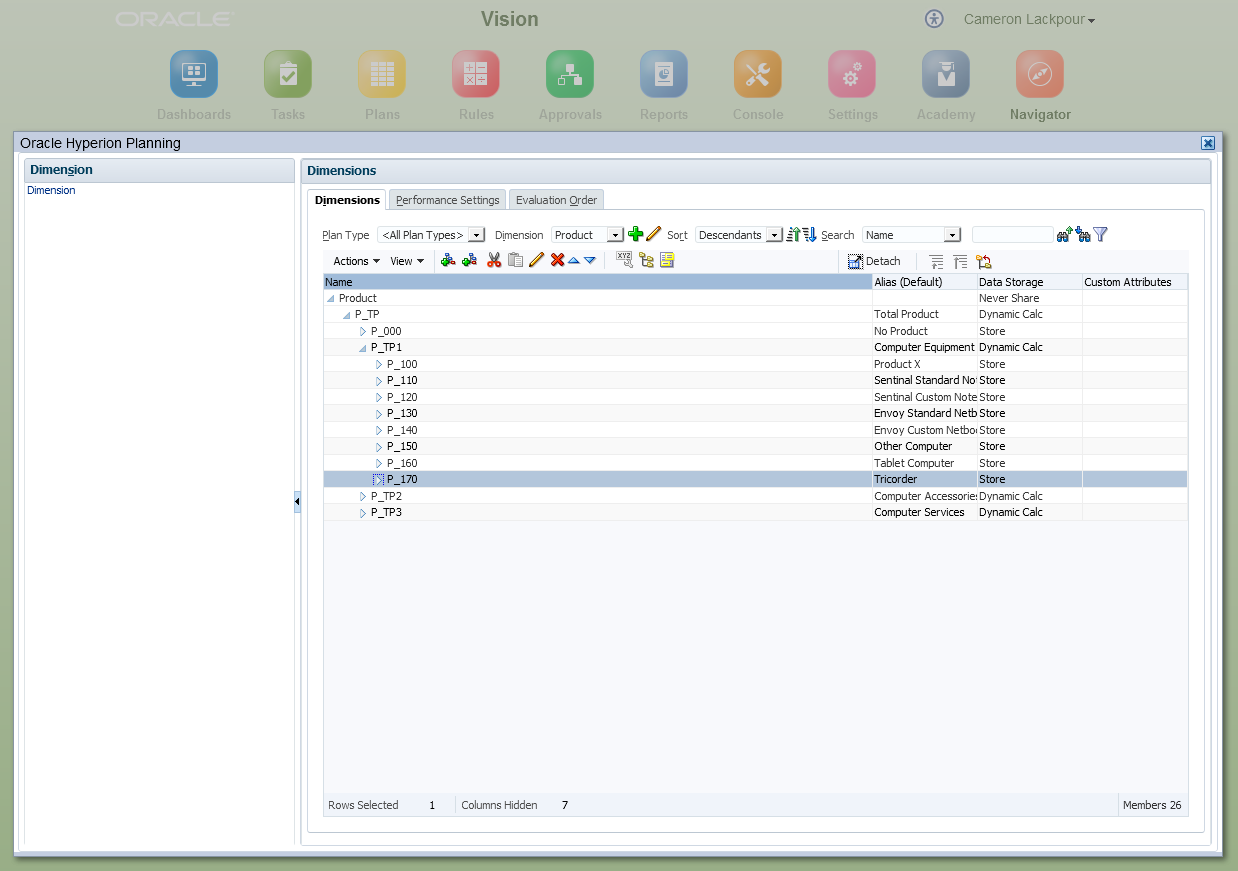Open the accessibility settings icon
1238x871 pixels.
934,19
